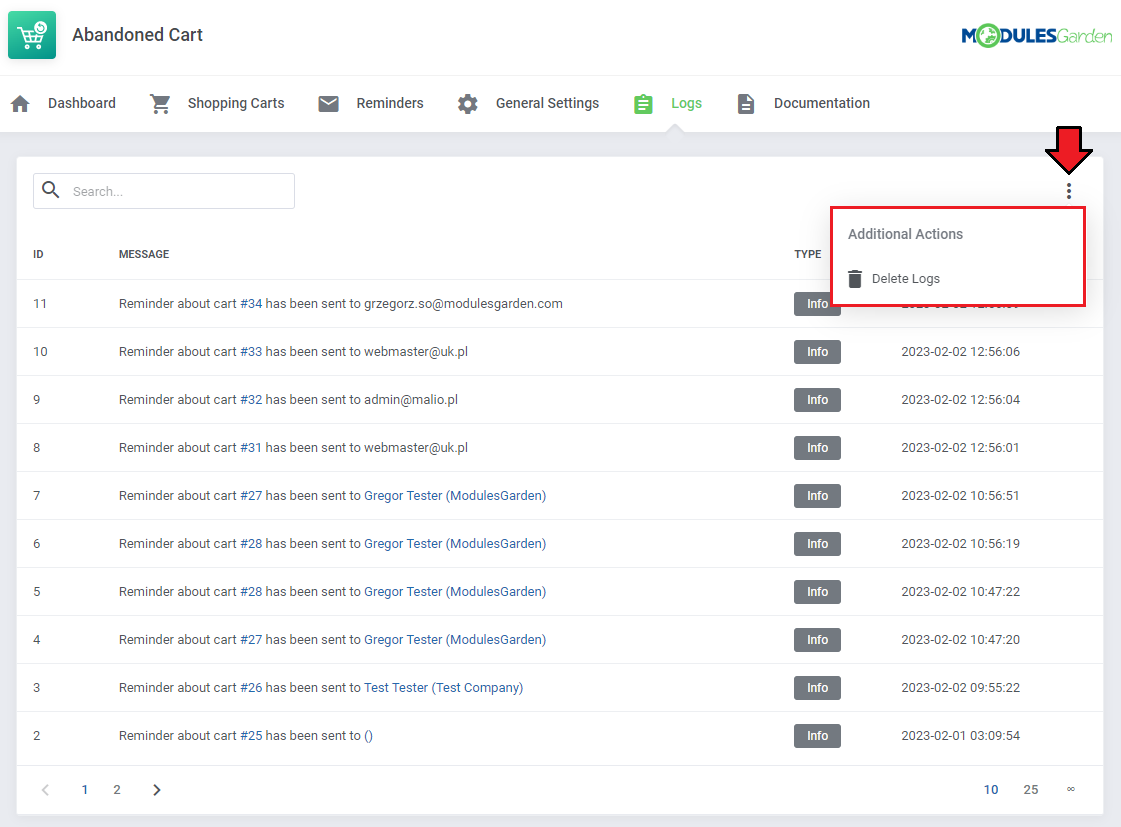
Task: Click Info badge for log 8
Action: [x=817, y=447]
